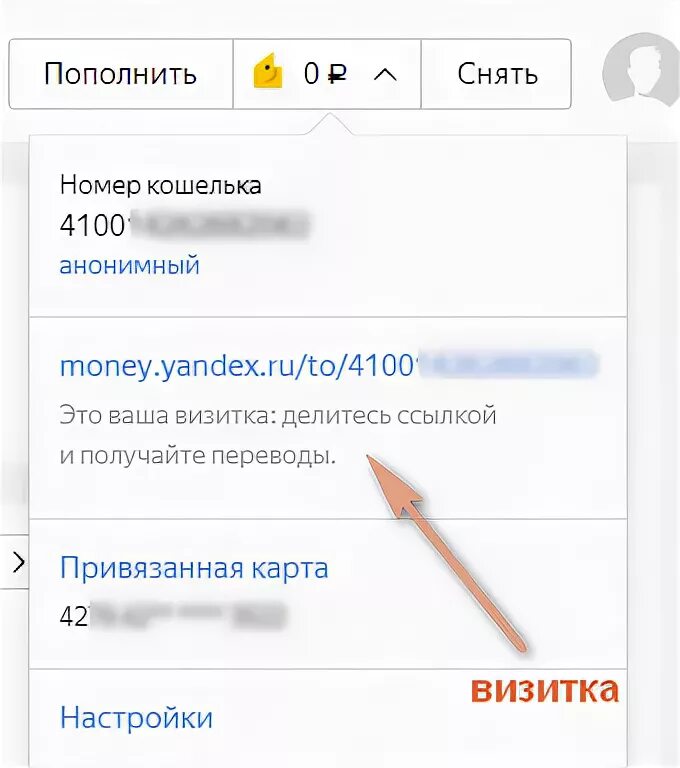Image resolution: width=680 pixels, height=768 pixels.
Task: Open Настройки in the wallet menu
Action: tap(136, 718)
